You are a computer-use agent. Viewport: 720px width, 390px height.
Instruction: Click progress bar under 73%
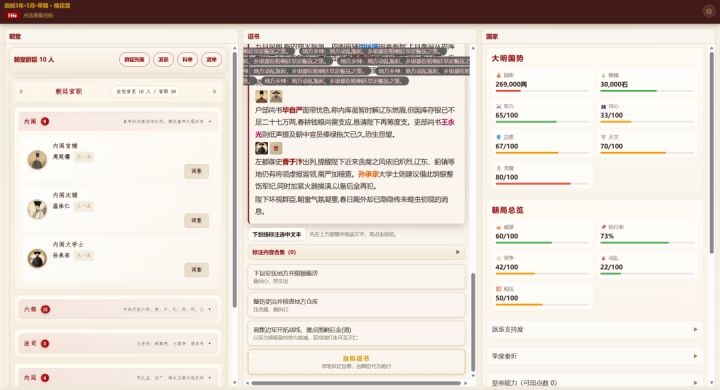(647, 243)
